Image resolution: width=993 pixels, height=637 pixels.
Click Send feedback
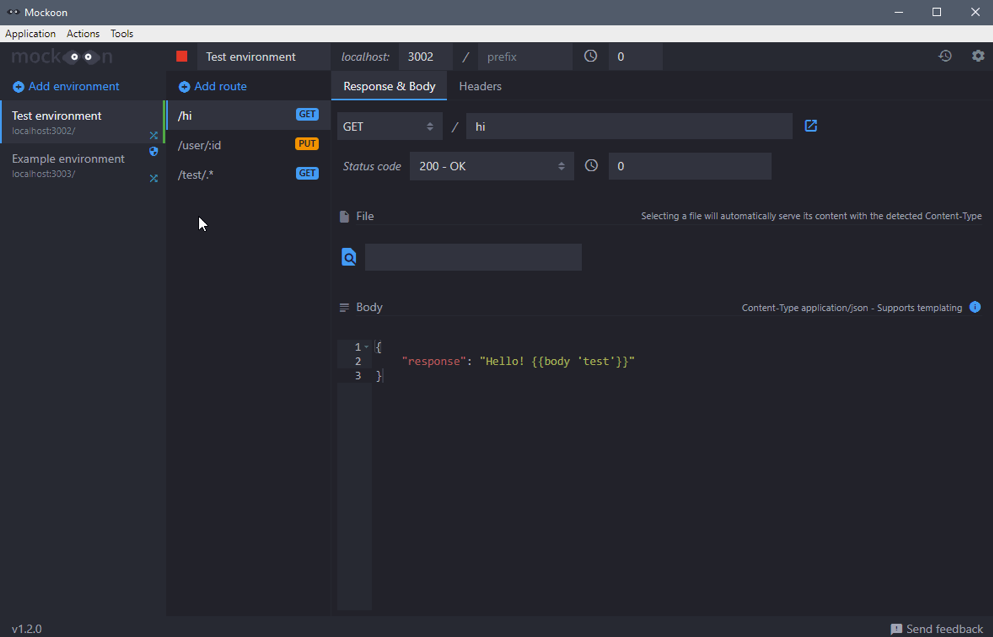click(x=937, y=629)
